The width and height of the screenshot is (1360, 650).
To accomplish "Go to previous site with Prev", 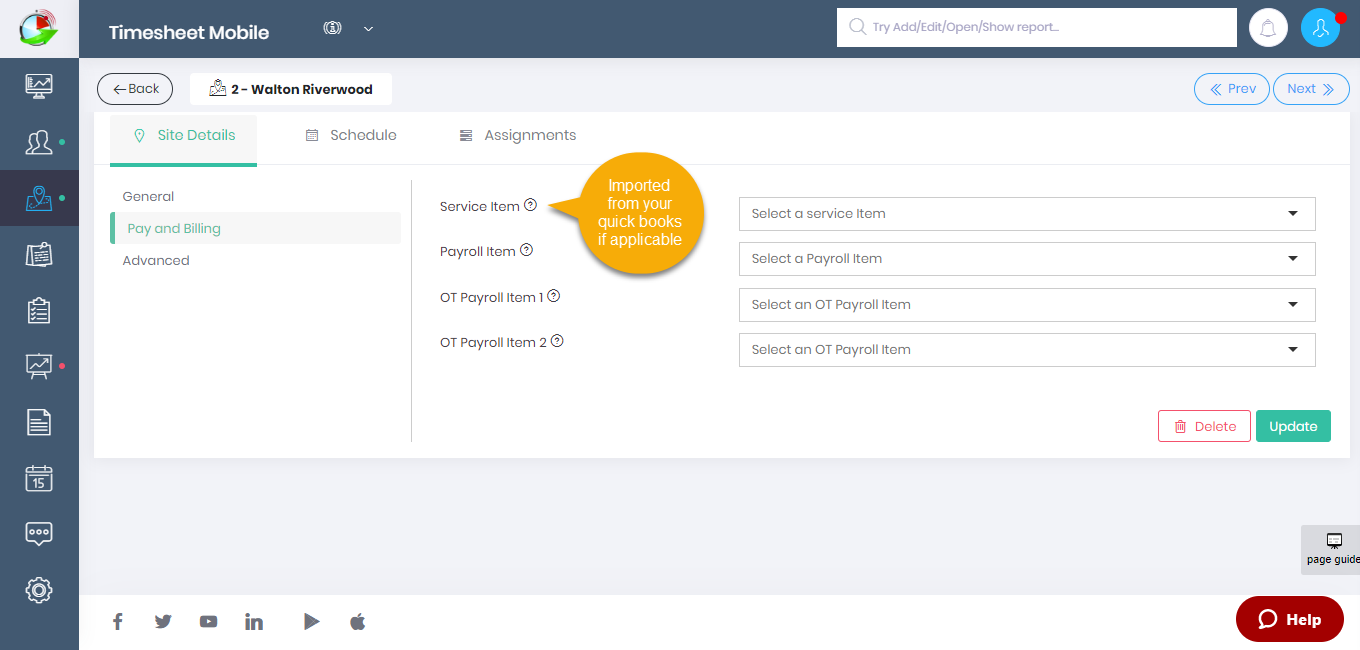I will coord(1232,89).
